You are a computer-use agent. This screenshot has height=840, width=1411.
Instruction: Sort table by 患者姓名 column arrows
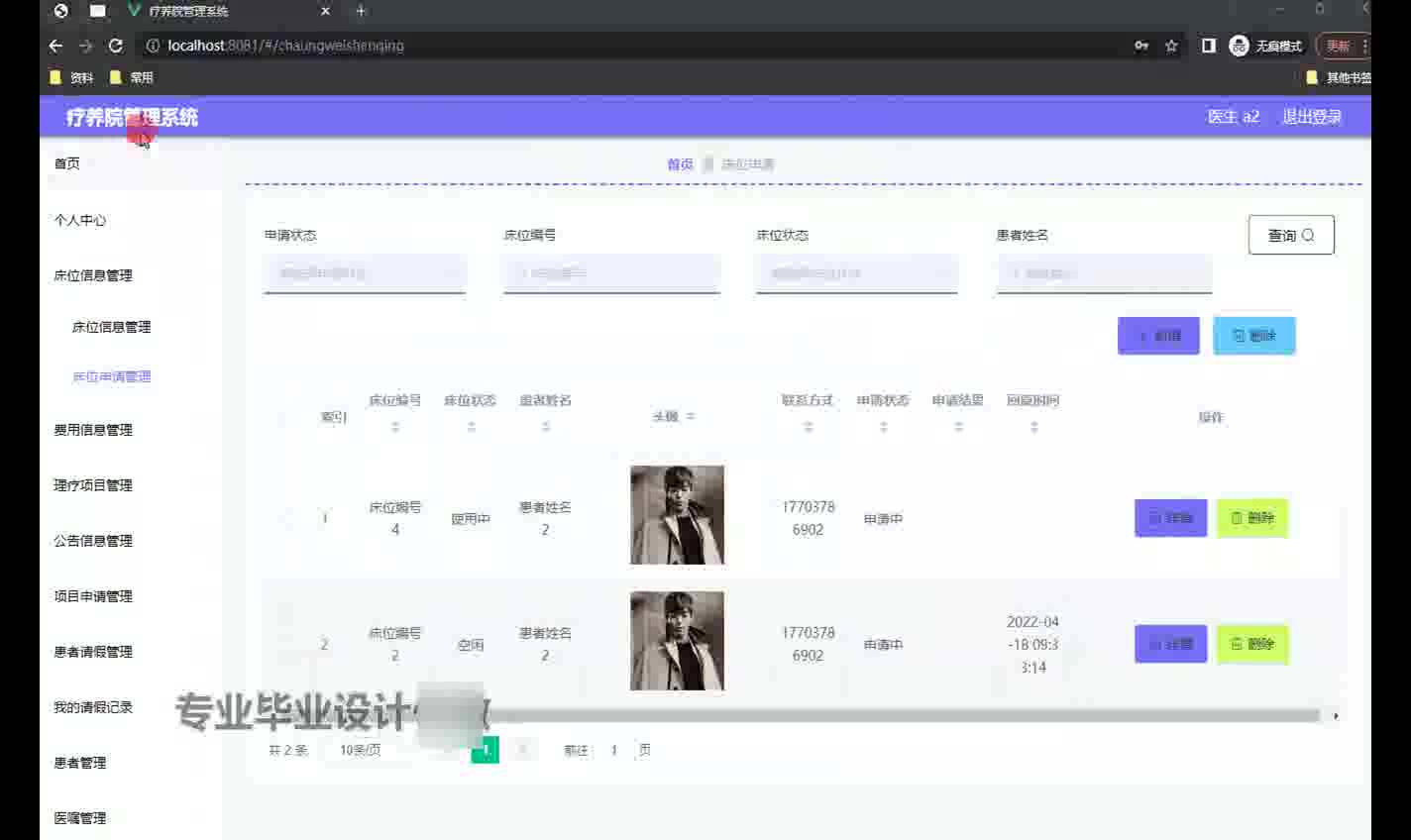(546, 427)
